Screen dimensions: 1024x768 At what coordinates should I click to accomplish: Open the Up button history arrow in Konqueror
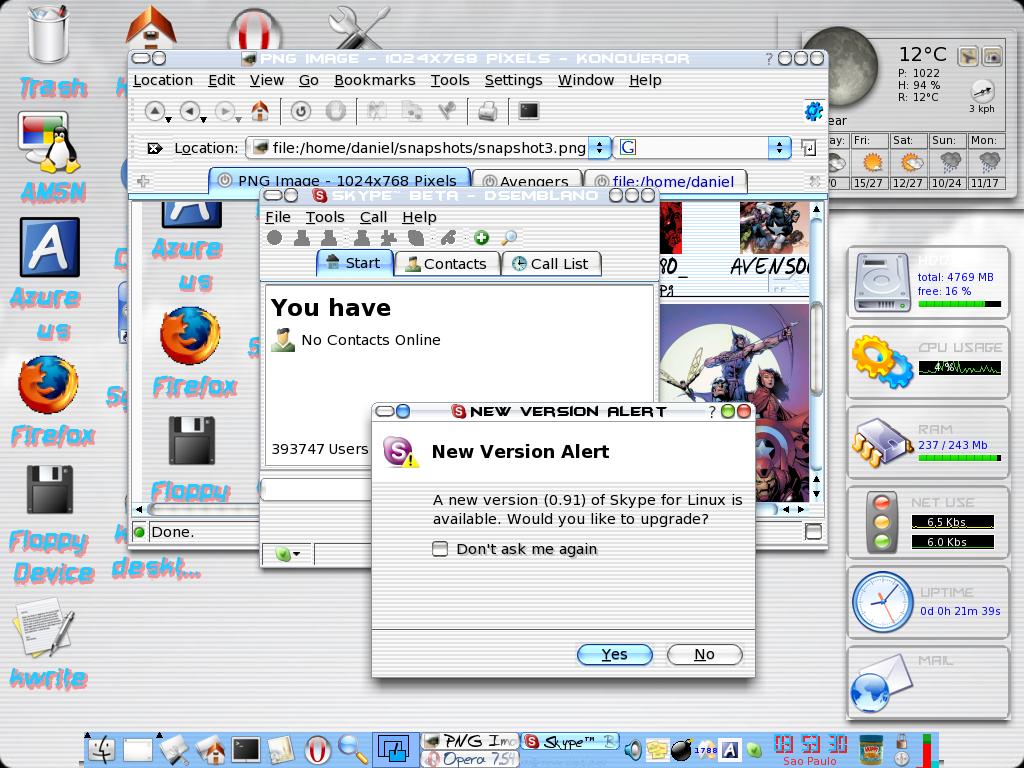pos(168,119)
